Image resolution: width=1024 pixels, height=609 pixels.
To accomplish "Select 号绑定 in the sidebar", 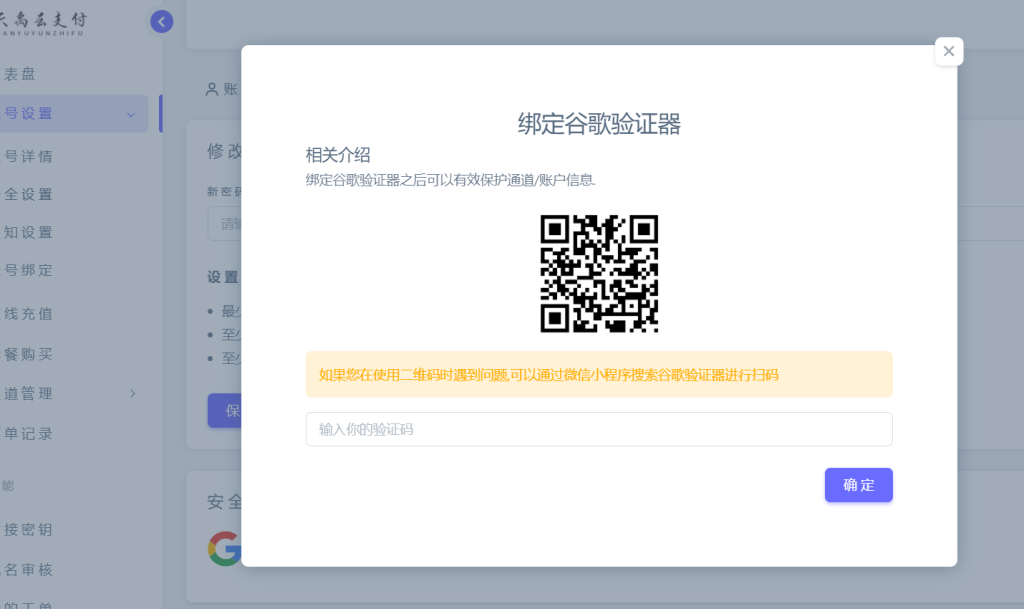I will point(29,270).
